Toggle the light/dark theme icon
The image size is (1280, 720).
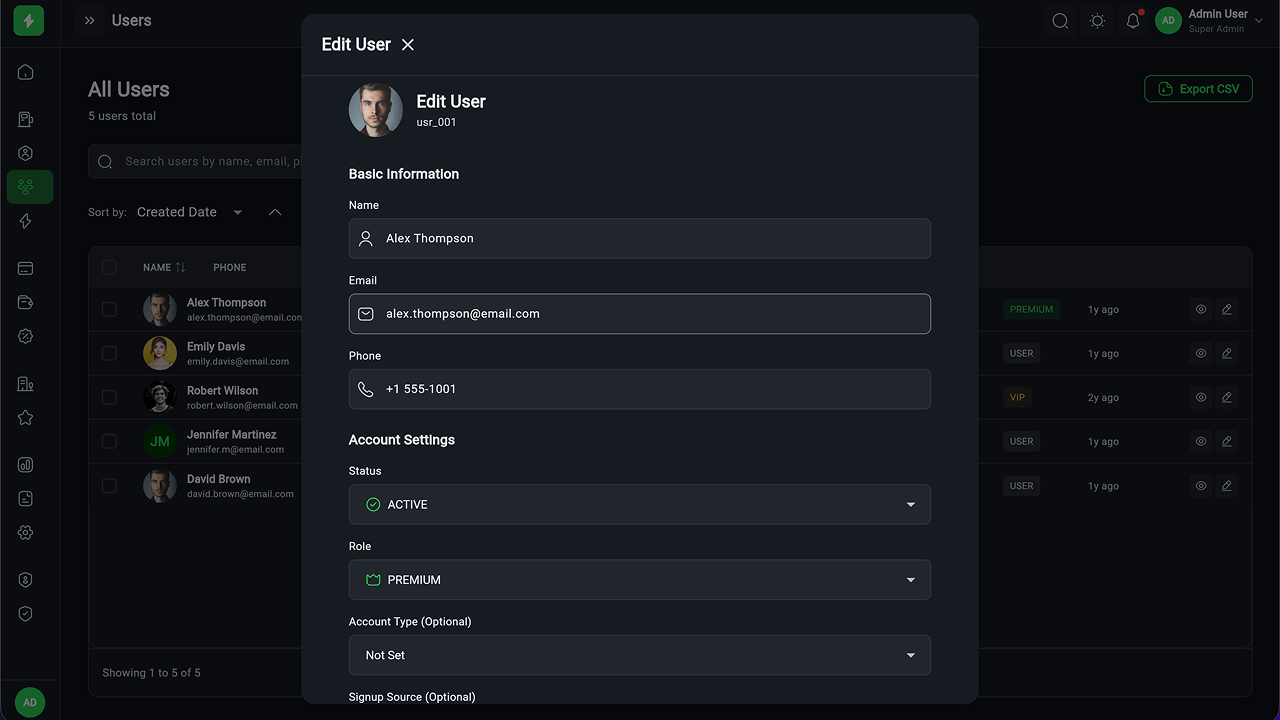tap(1097, 21)
